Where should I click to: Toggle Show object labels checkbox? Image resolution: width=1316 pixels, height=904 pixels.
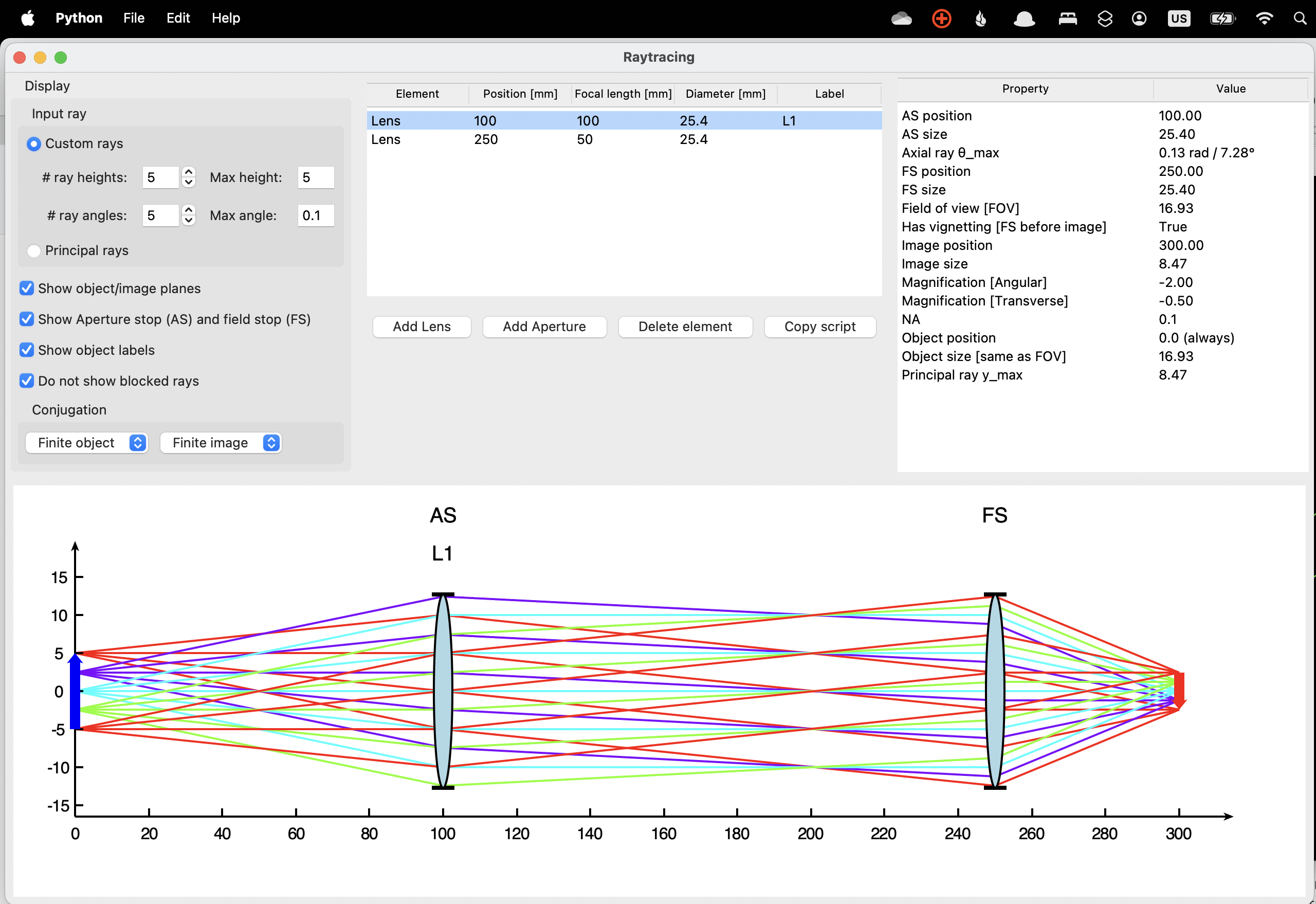27,350
